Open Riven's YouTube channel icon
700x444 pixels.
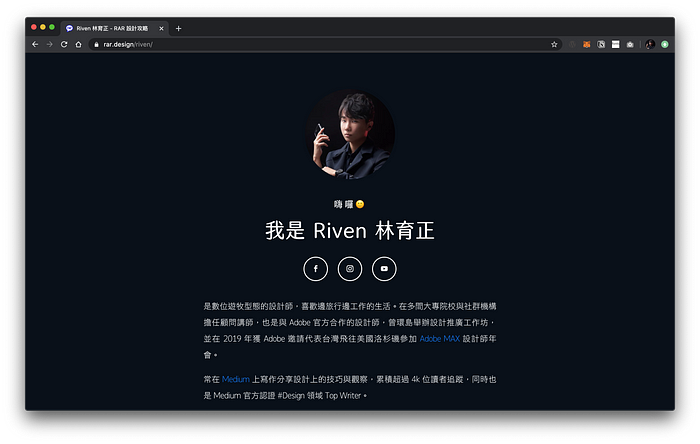click(384, 269)
